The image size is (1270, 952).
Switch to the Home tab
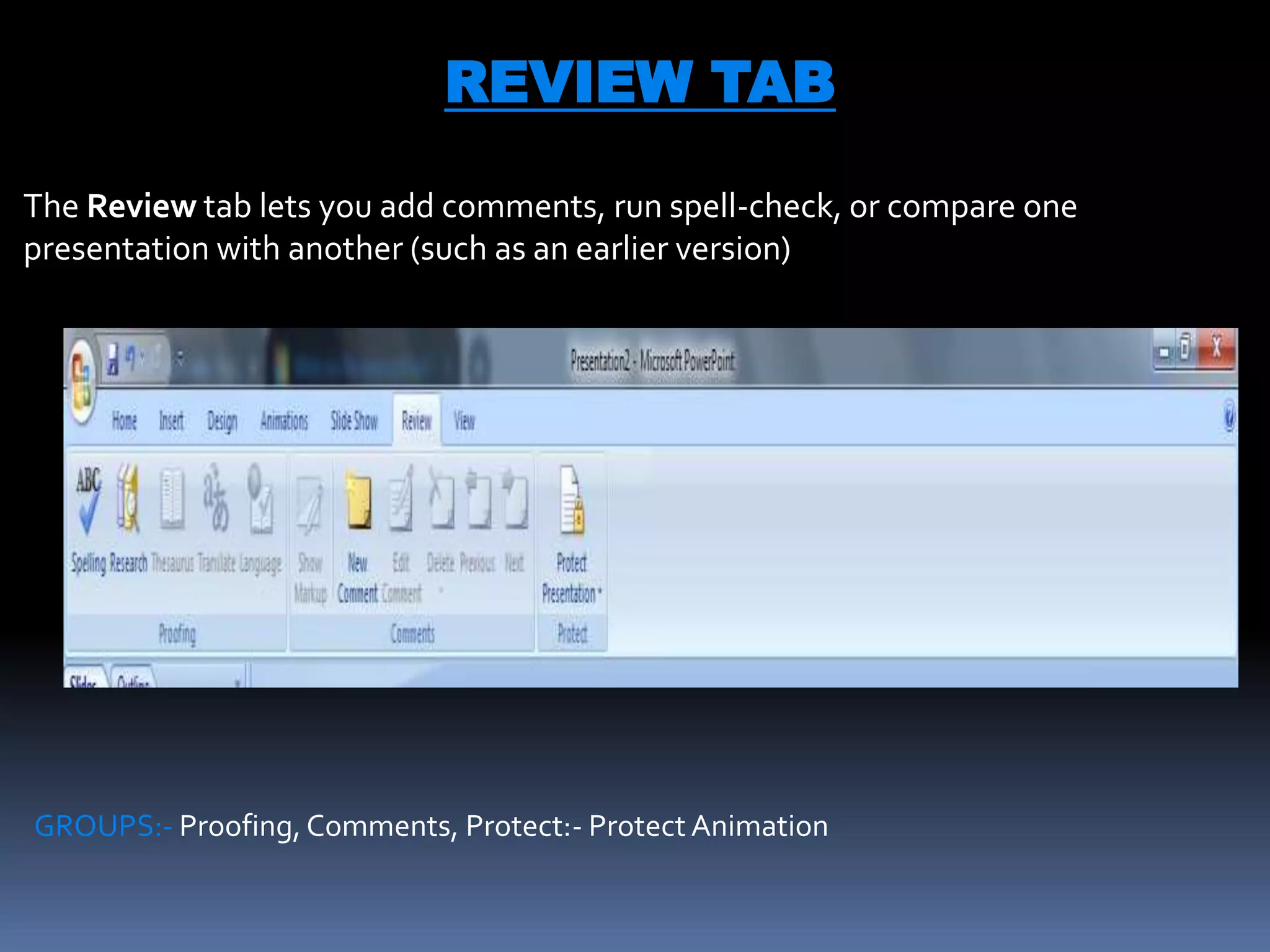pos(124,421)
